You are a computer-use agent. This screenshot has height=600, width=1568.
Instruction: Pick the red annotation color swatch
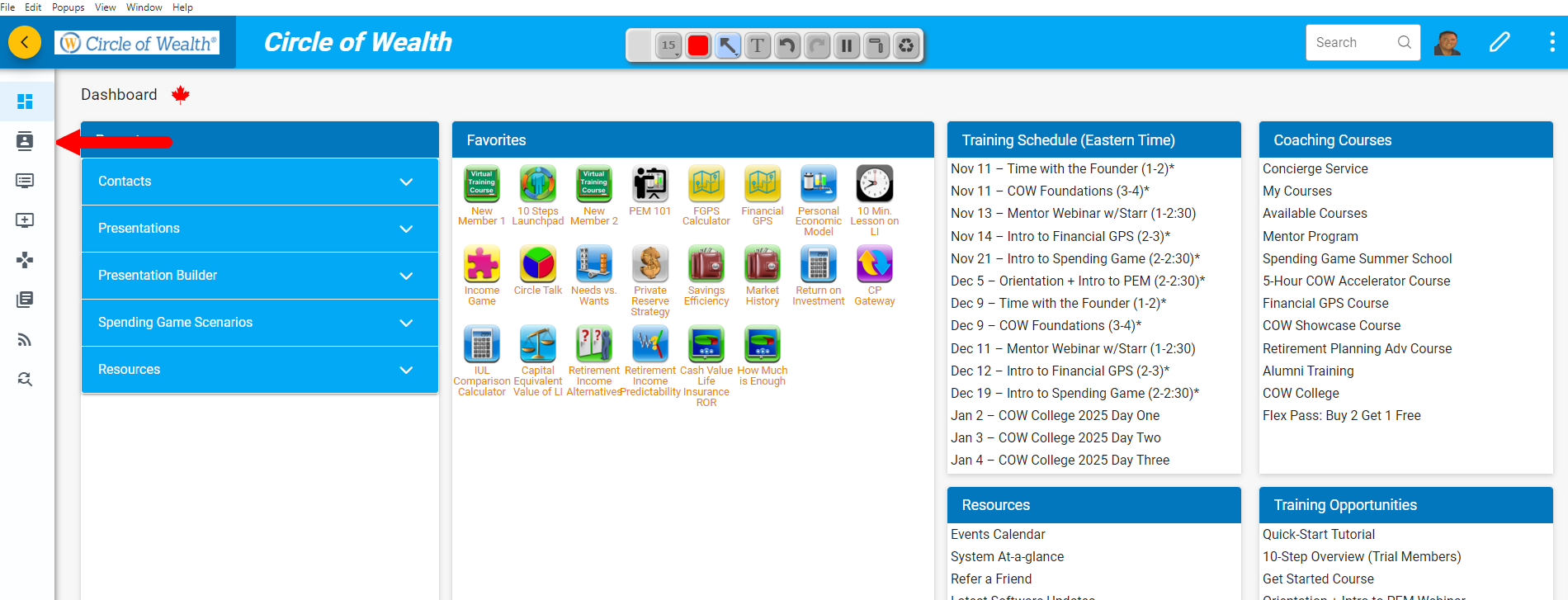coord(698,45)
